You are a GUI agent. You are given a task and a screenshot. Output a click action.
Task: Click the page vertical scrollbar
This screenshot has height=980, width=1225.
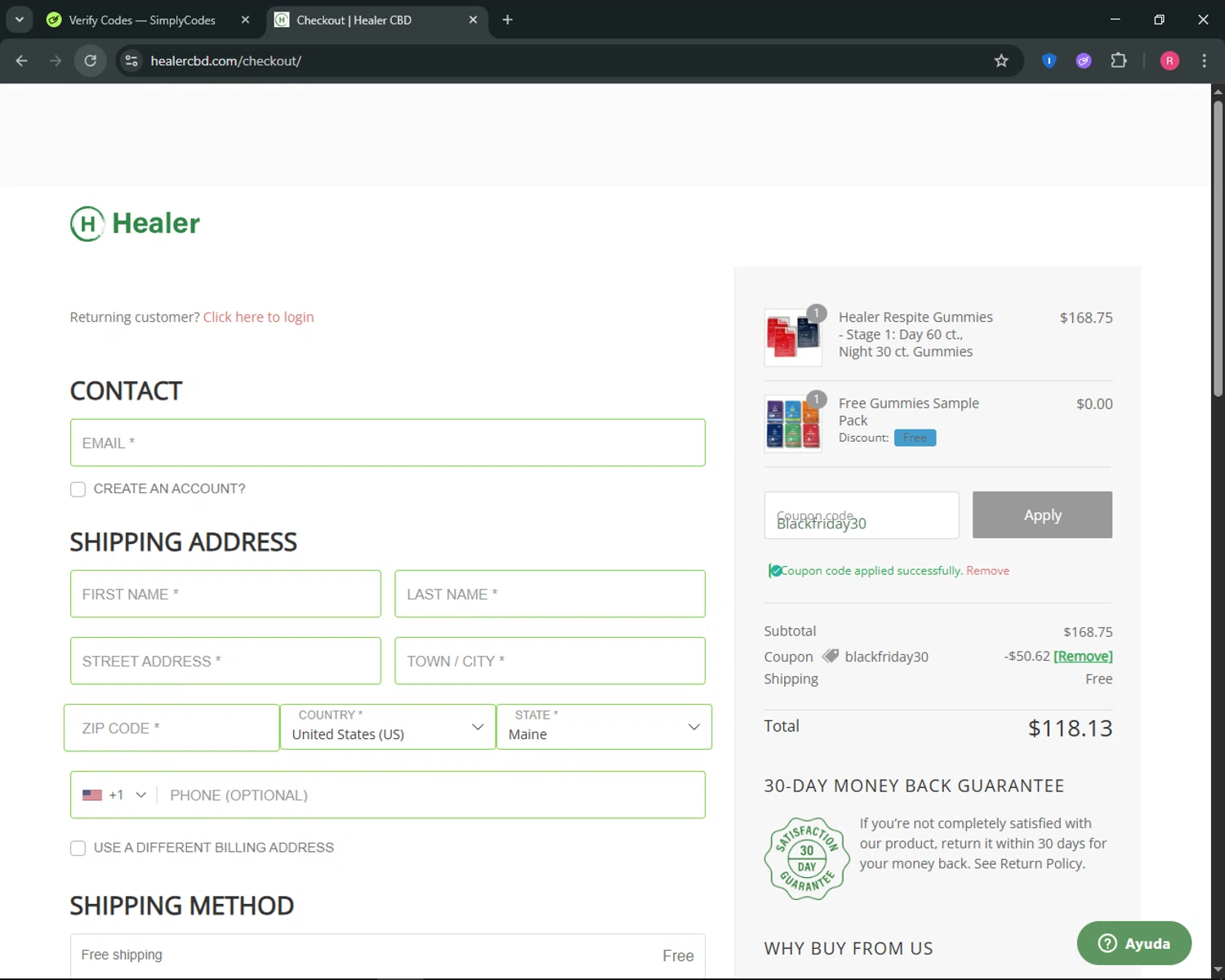pyautogui.click(x=1218, y=249)
